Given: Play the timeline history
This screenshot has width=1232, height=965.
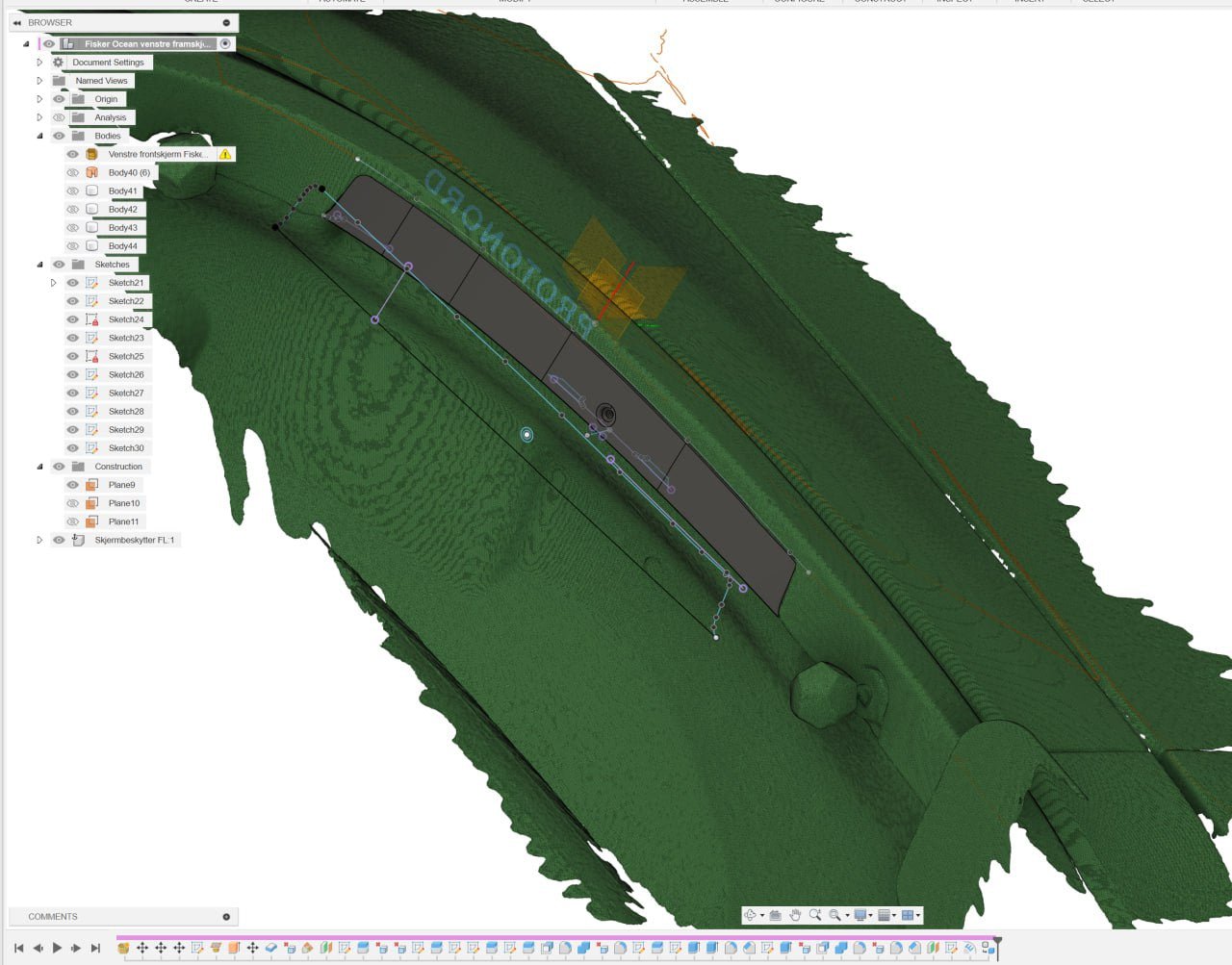Looking at the screenshot, I should click(x=57, y=948).
